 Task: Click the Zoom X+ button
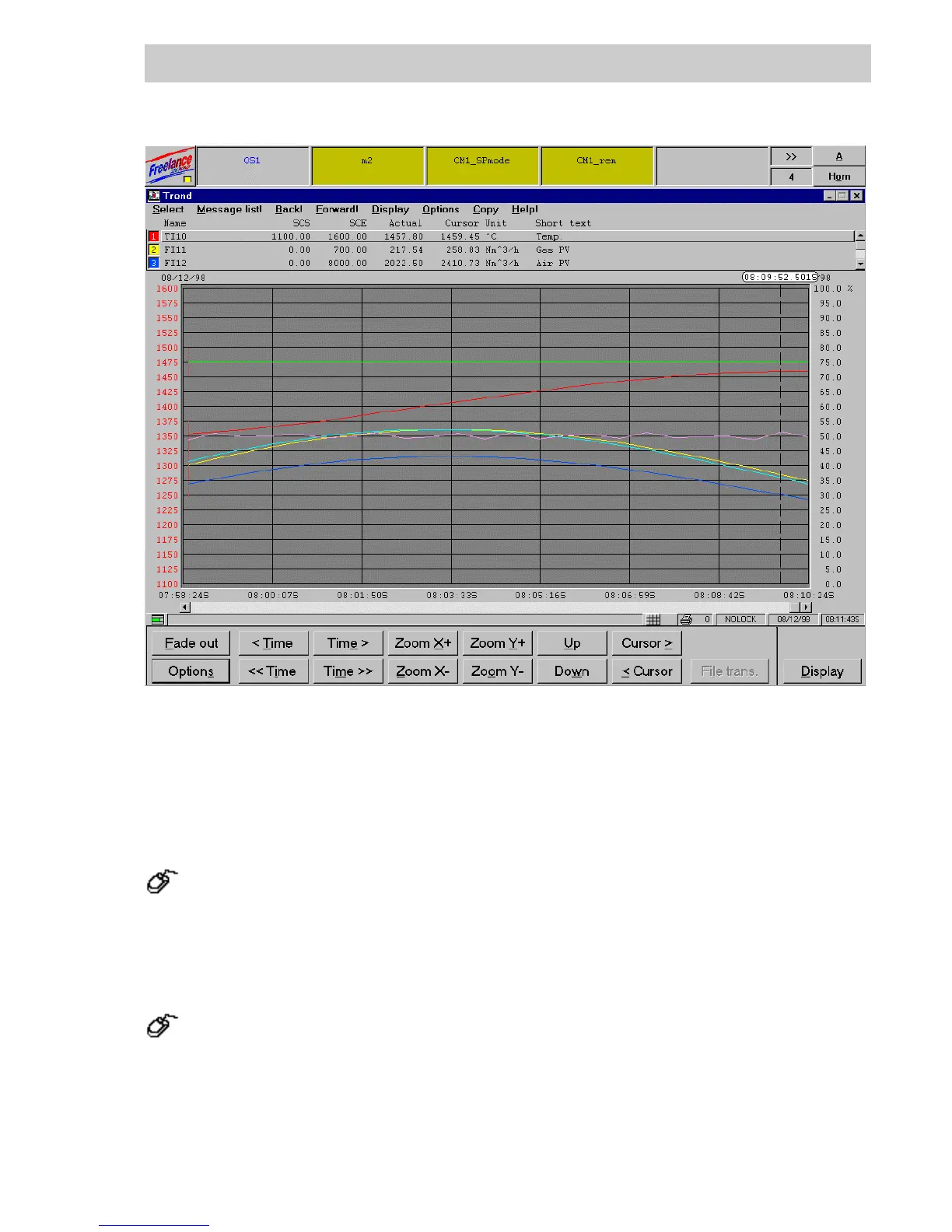422,643
